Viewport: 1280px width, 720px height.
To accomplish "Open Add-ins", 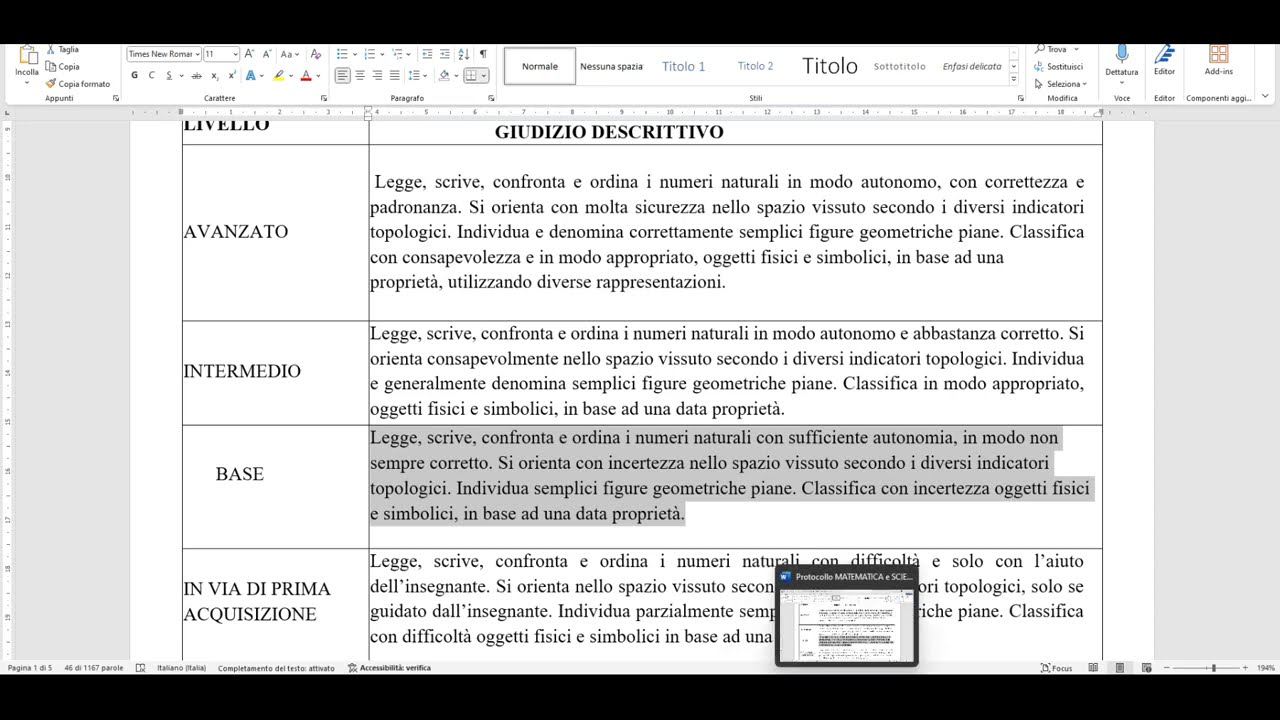I will point(1218,60).
